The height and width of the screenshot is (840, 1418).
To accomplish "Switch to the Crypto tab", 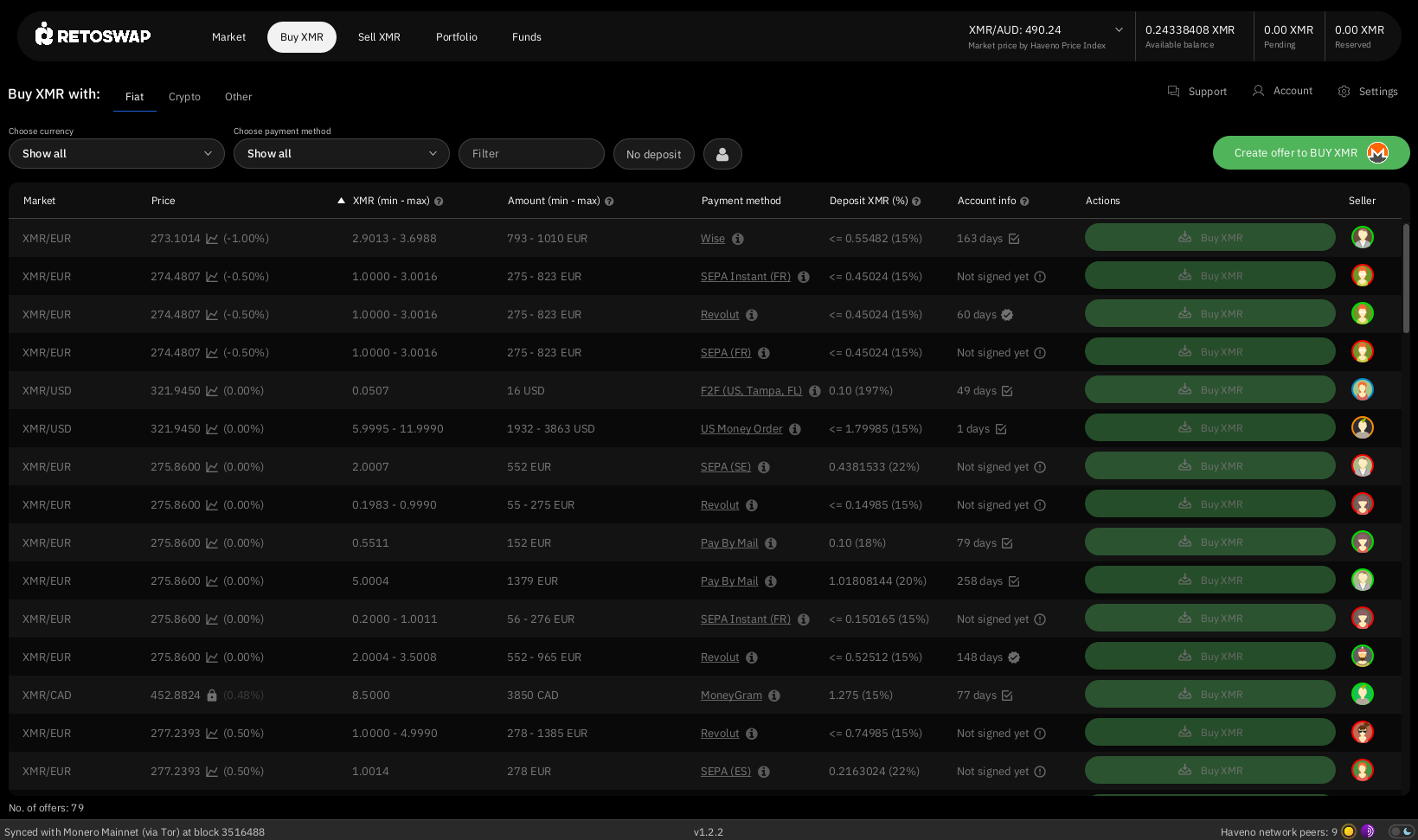I will click(184, 97).
